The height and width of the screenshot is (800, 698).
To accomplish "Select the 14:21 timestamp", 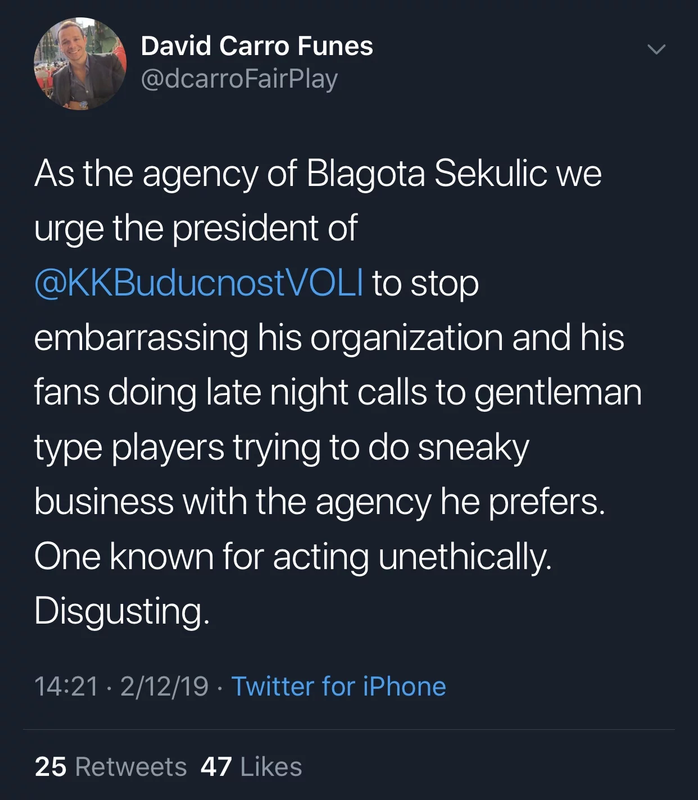I will (64, 686).
